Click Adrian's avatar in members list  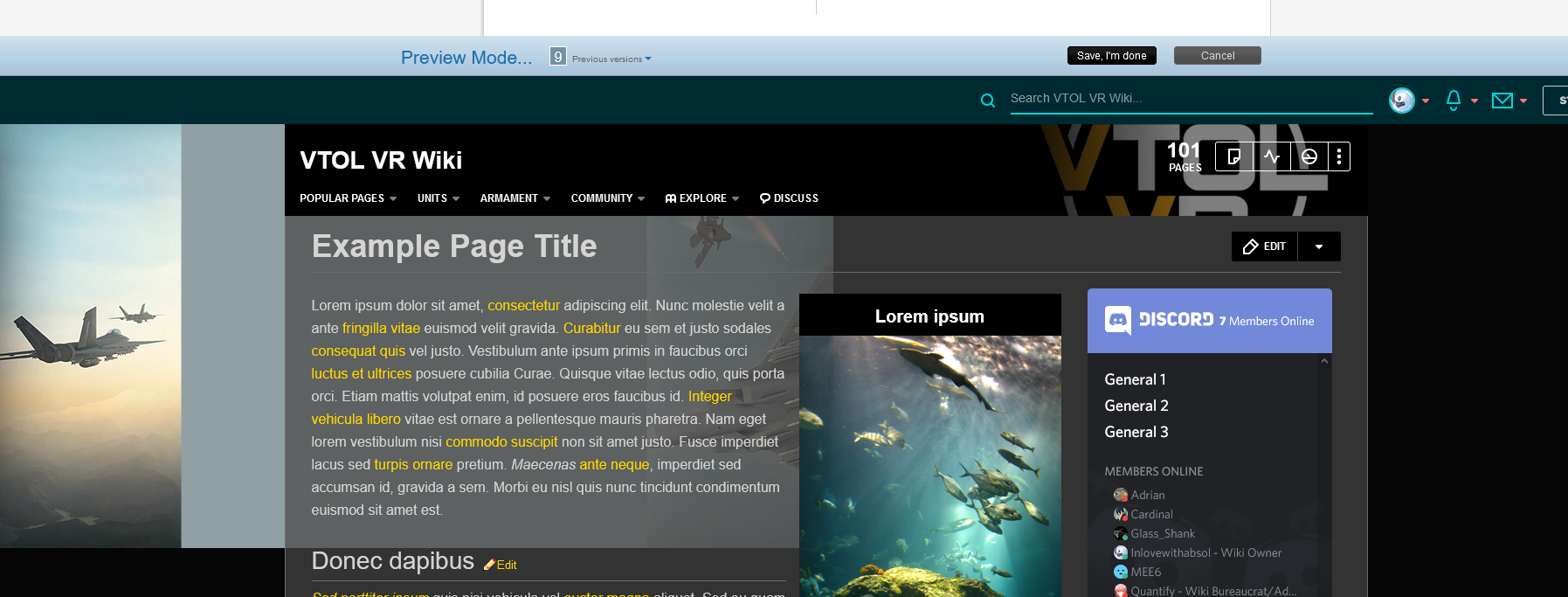point(1121,495)
